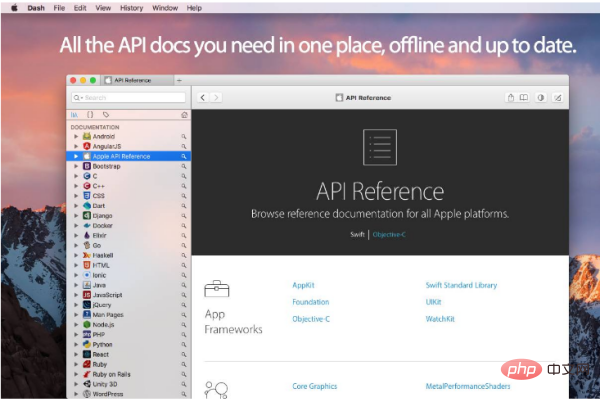Click the edit annotation pencil icon
The height and width of the screenshot is (402, 600).
pyautogui.click(x=558, y=98)
